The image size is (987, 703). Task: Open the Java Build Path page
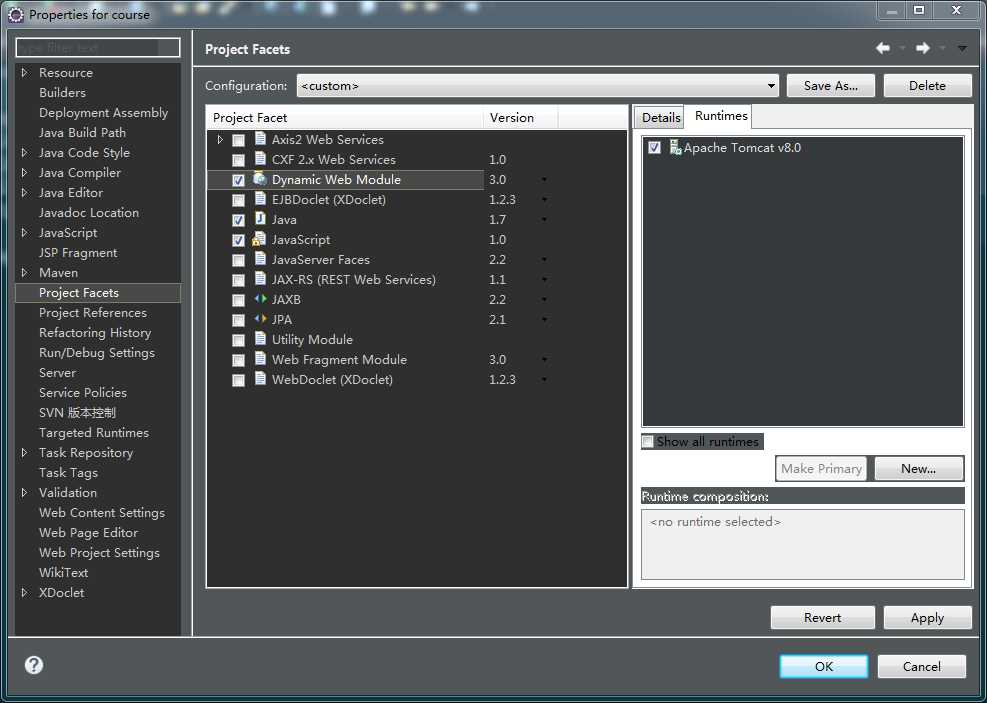82,132
